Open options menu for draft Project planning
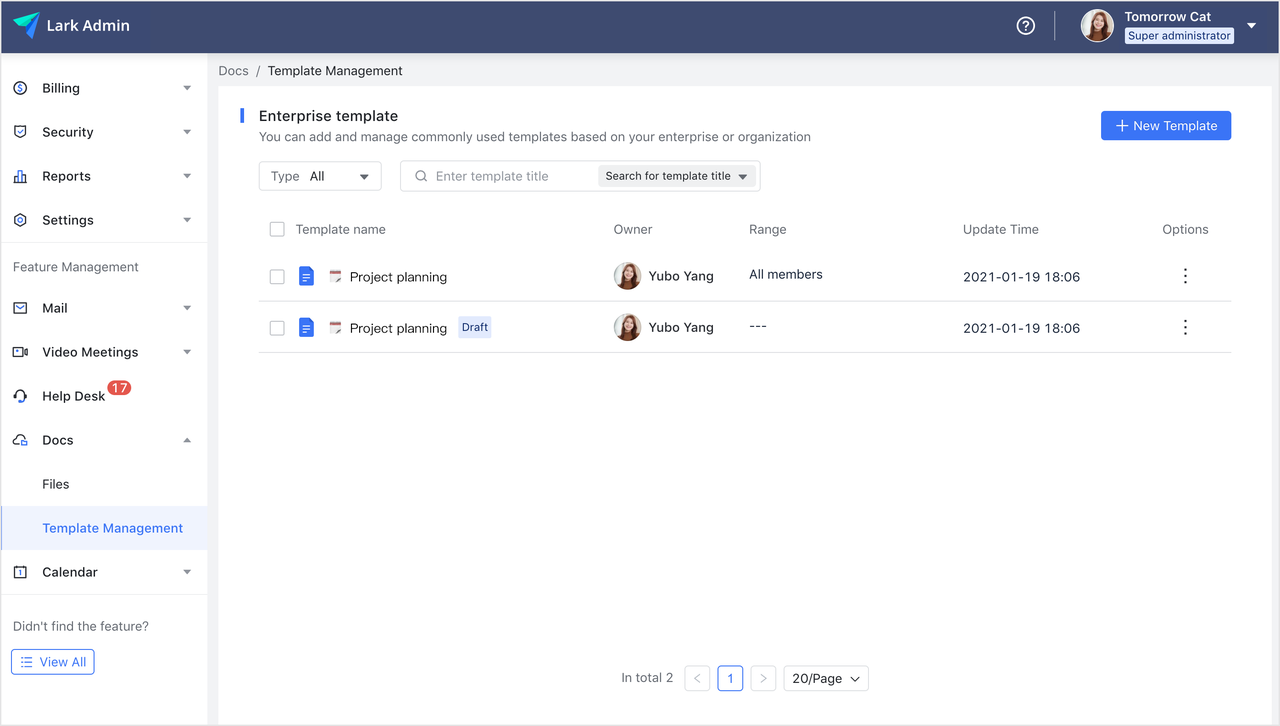The image size is (1280, 726). click(1185, 327)
